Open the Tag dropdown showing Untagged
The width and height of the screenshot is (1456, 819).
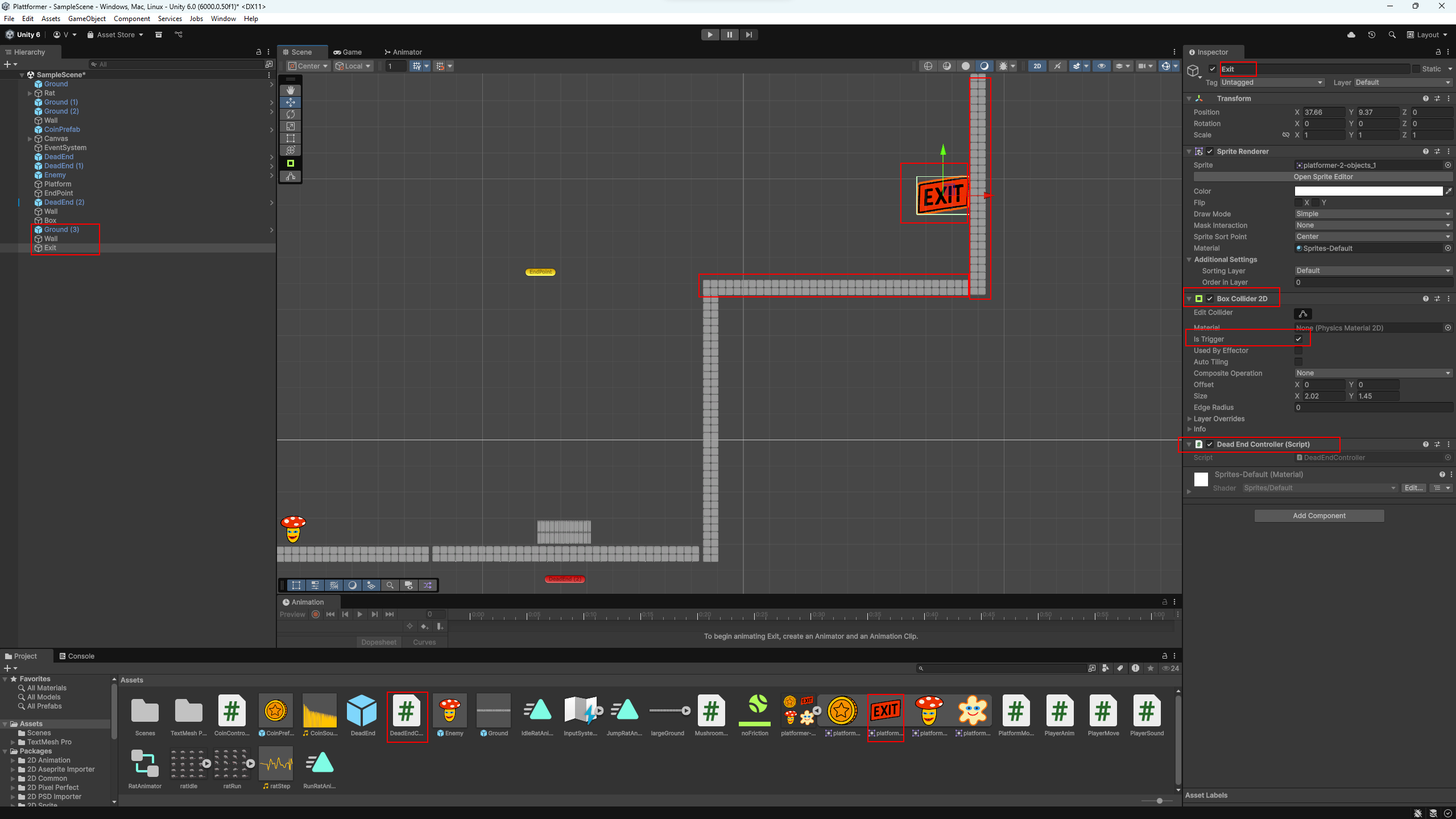point(1272,82)
